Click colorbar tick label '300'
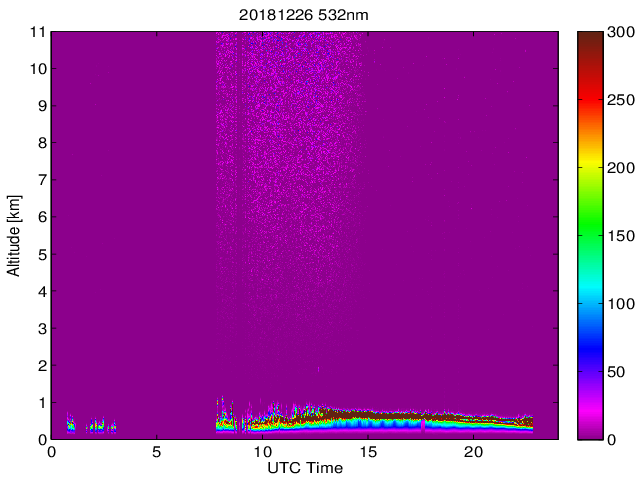The width and height of the screenshot is (640, 480). [x=621, y=32]
